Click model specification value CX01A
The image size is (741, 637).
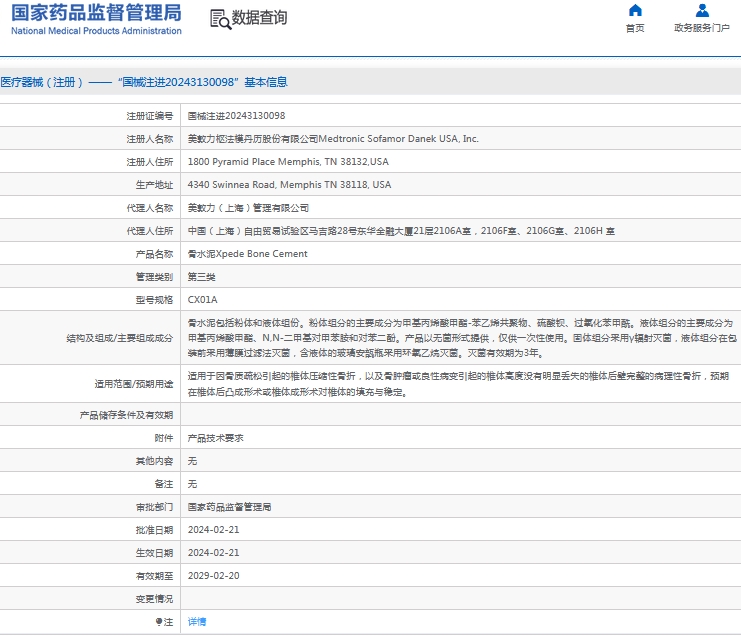(x=202, y=300)
